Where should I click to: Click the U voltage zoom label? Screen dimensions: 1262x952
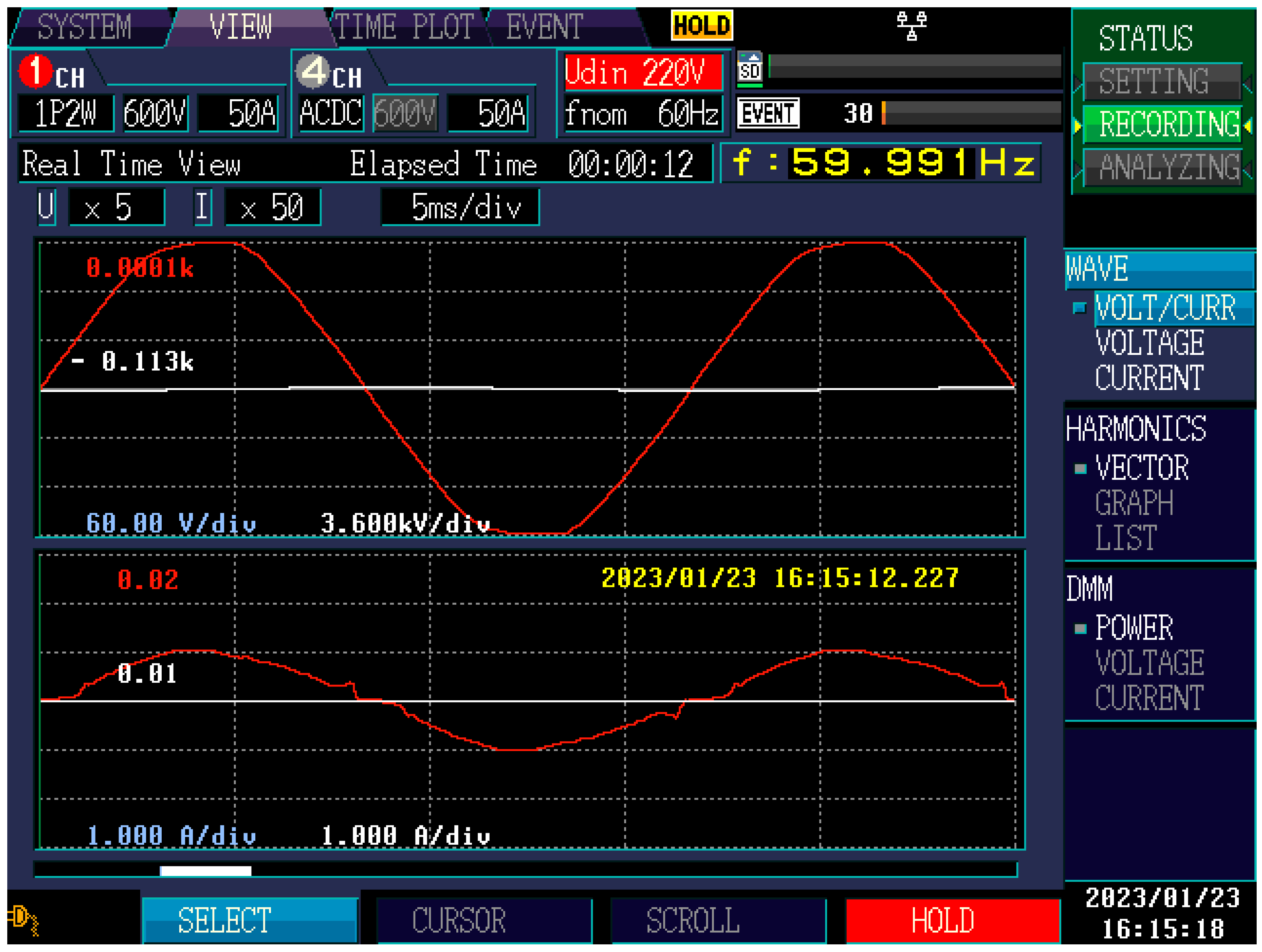click(x=46, y=207)
